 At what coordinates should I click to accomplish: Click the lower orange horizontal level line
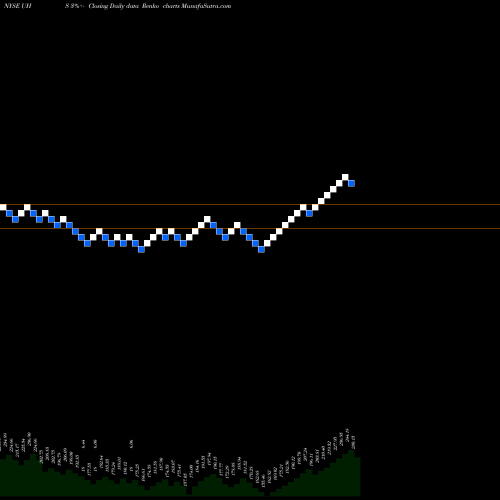pyautogui.click(x=250, y=228)
